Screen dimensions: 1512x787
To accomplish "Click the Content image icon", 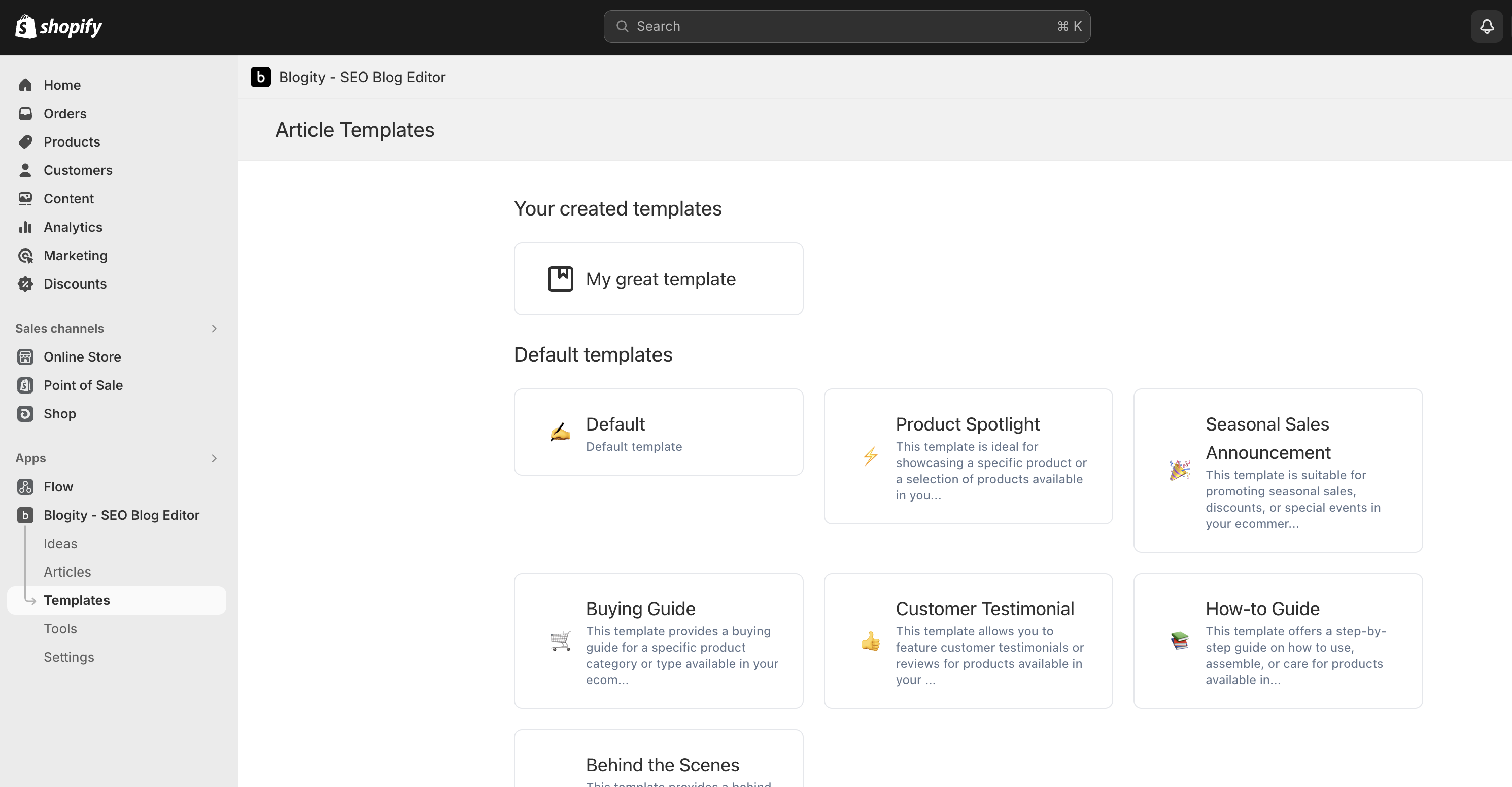I will (25, 199).
